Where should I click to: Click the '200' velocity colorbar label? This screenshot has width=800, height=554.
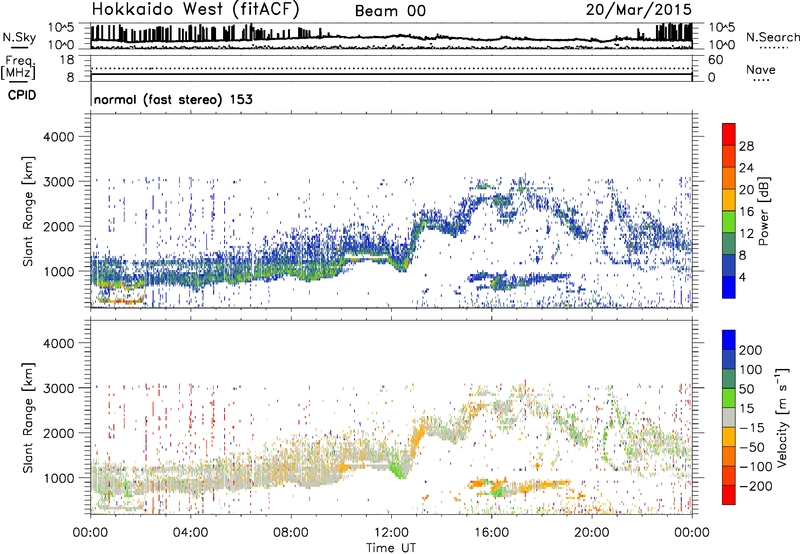click(x=751, y=350)
